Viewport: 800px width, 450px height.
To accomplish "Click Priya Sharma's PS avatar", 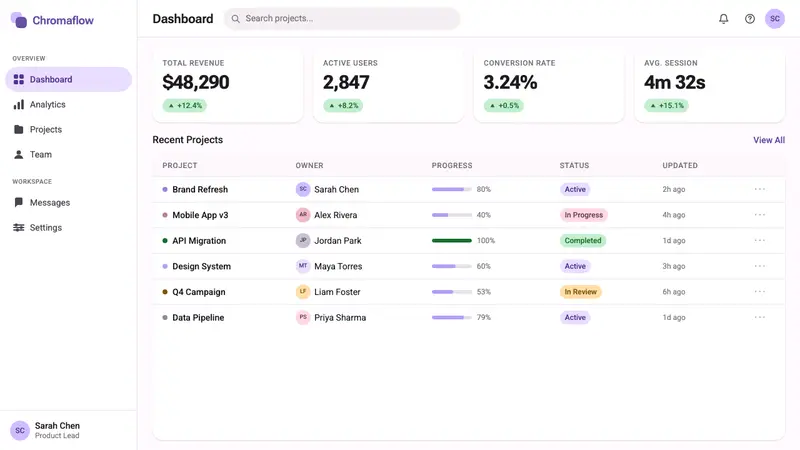I will [303, 317].
